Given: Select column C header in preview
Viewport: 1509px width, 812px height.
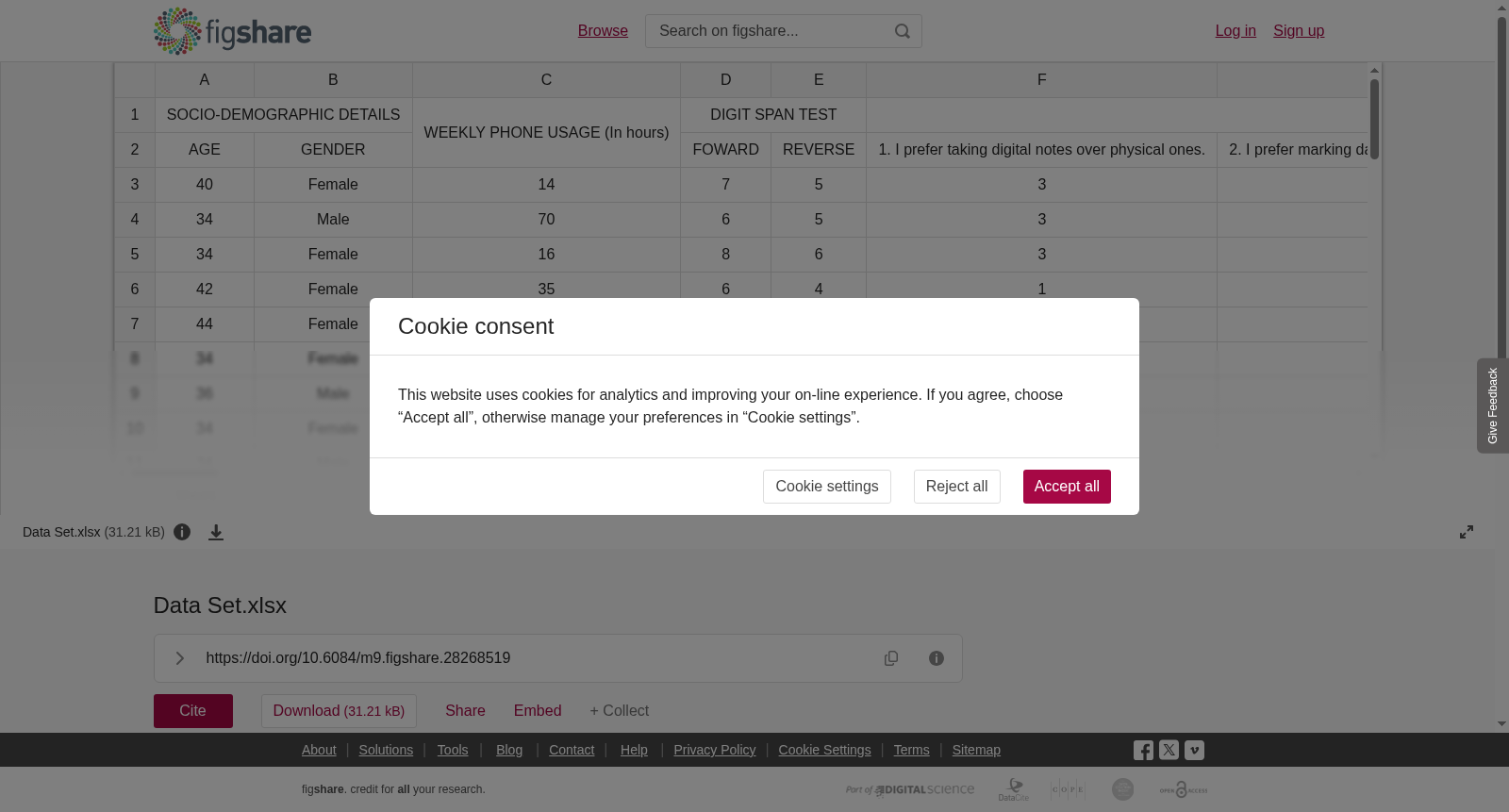Looking at the screenshot, I should [546, 80].
